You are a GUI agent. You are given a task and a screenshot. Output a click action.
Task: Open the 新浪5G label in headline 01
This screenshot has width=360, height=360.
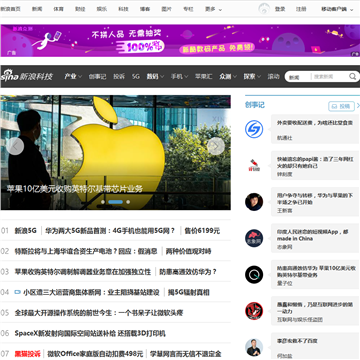click(x=25, y=231)
